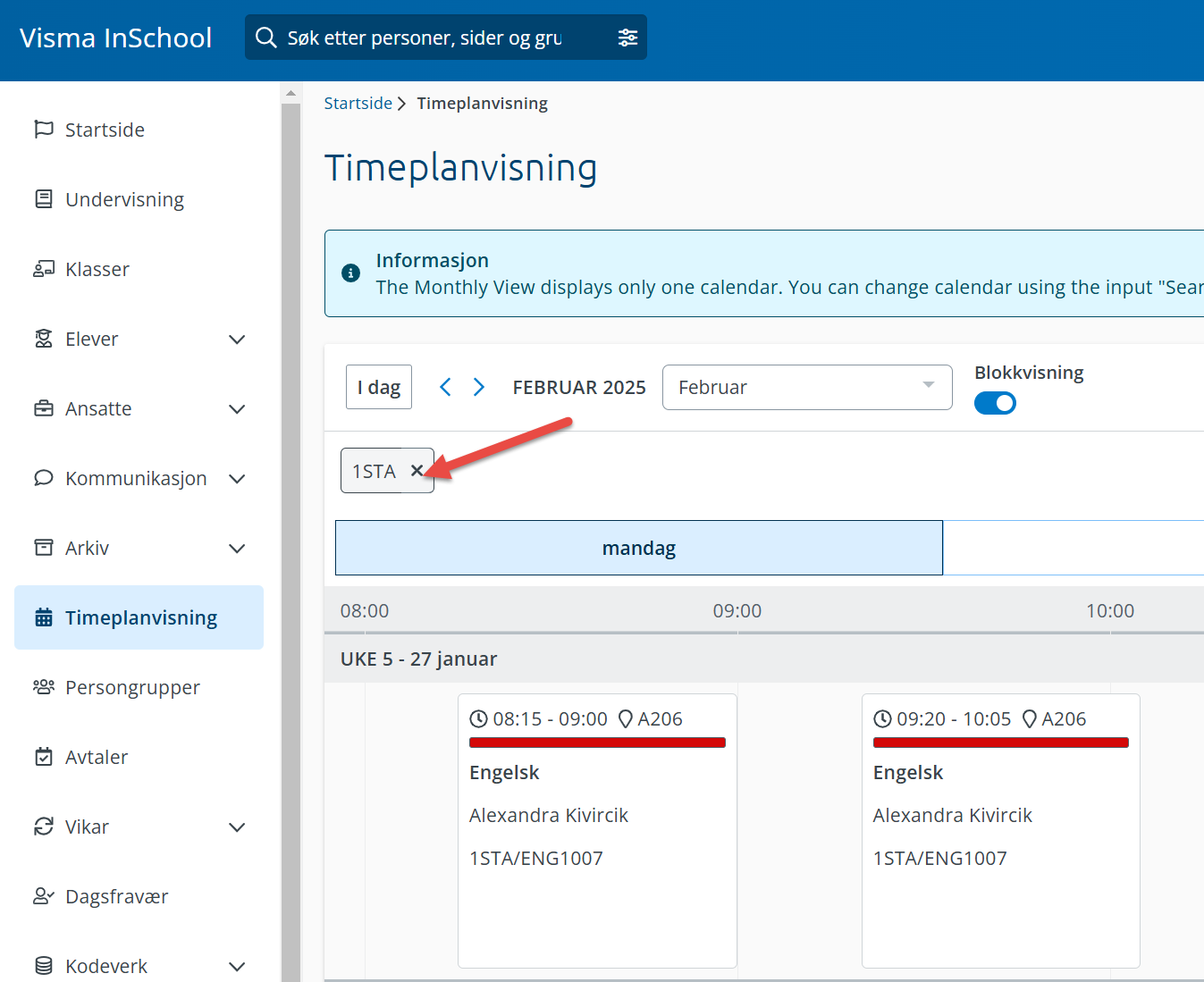Click the Startside flag icon

pyautogui.click(x=43, y=130)
